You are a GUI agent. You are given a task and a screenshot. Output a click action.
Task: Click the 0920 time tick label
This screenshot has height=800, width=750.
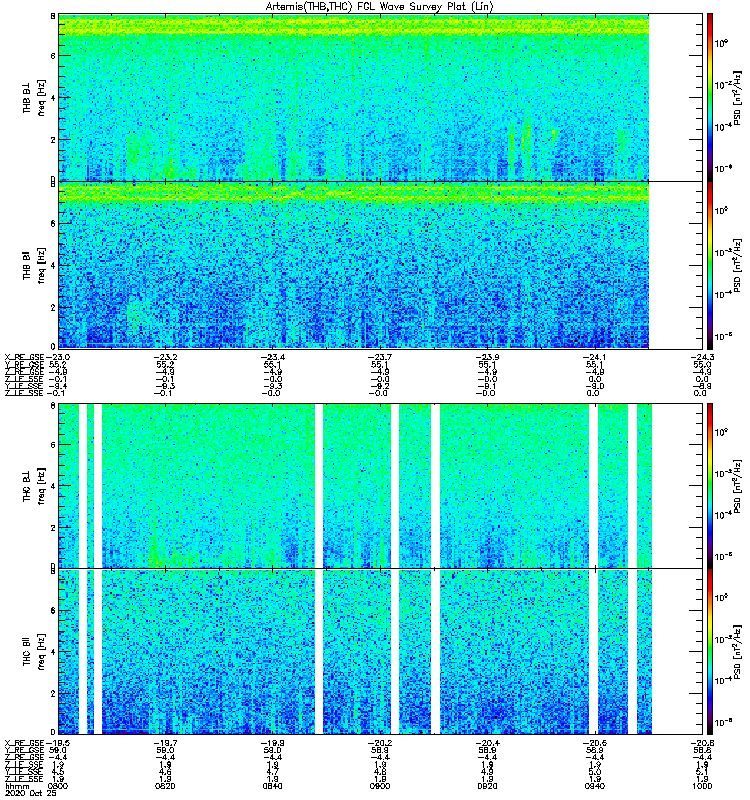coord(487,786)
